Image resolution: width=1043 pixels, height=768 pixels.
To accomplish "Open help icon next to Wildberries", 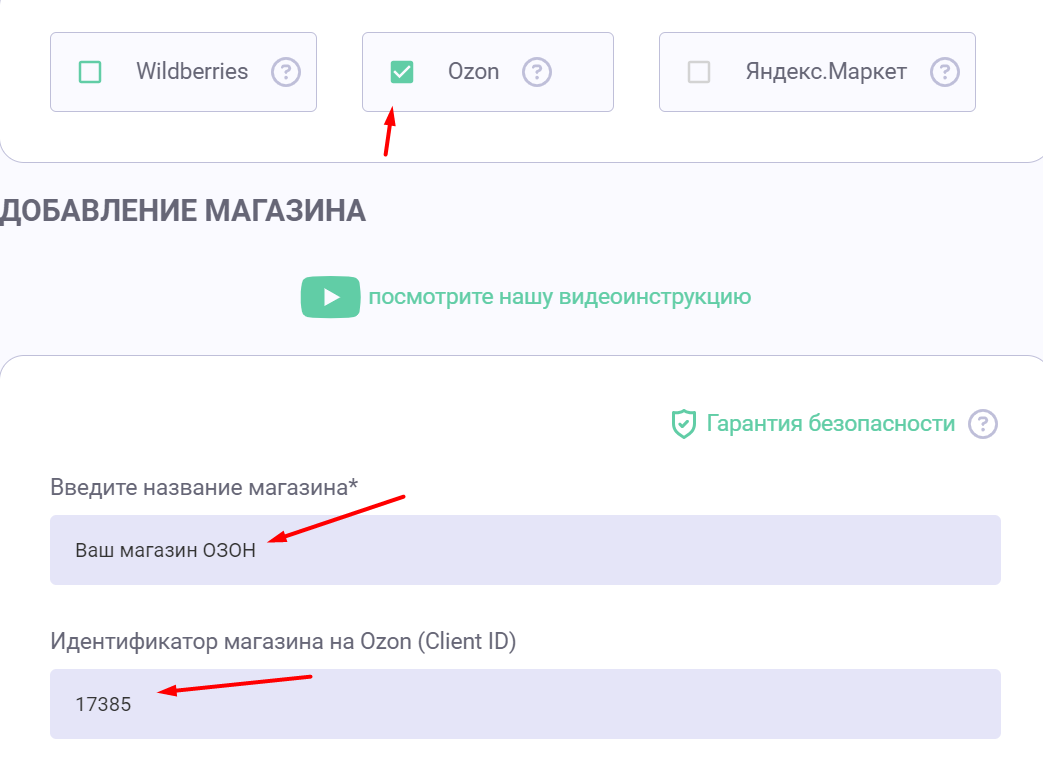I will coord(286,72).
